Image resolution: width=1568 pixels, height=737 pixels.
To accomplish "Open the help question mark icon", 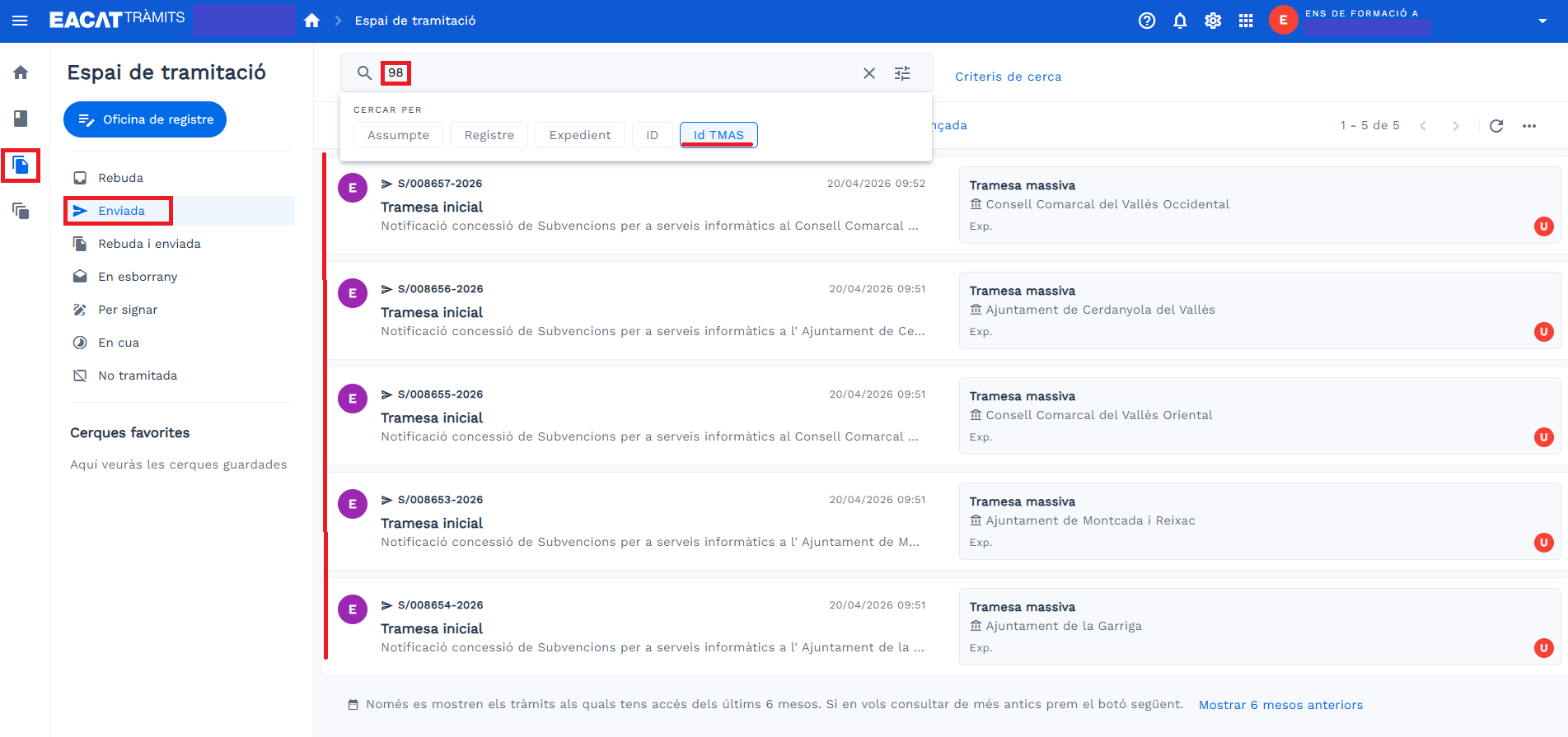I will [x=1147, y=21].
